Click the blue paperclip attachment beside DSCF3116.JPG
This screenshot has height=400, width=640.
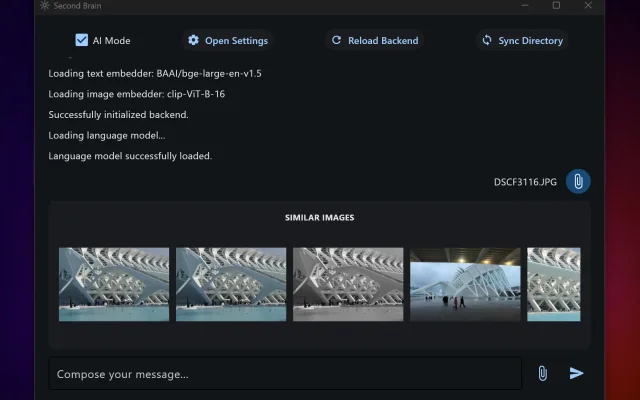(578, 181)
